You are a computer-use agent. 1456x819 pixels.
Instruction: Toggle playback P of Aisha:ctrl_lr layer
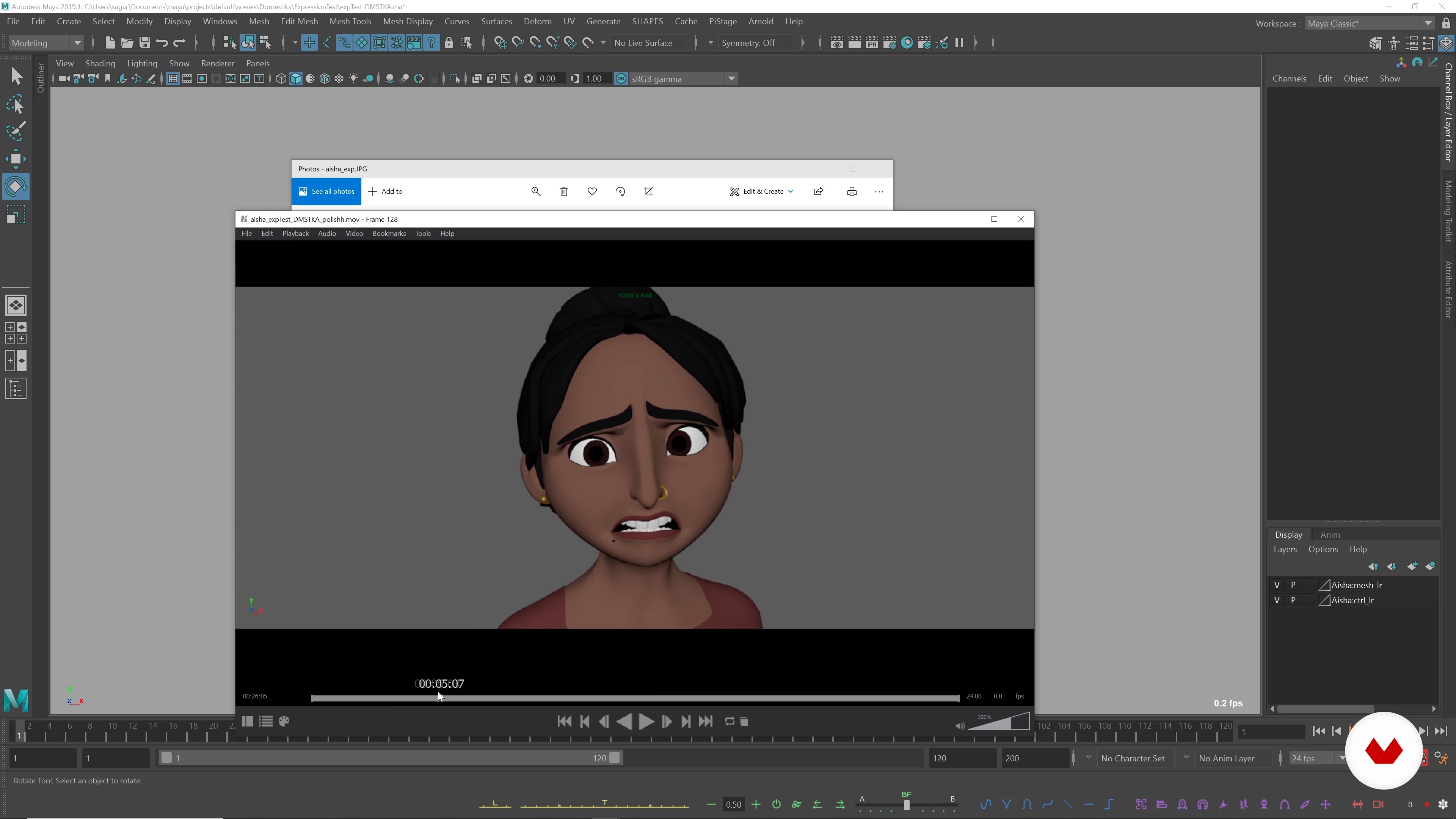(1293, 600)
